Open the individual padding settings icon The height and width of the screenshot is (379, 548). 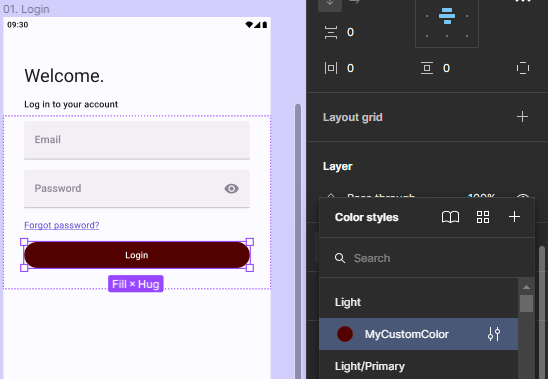[522, 68]
